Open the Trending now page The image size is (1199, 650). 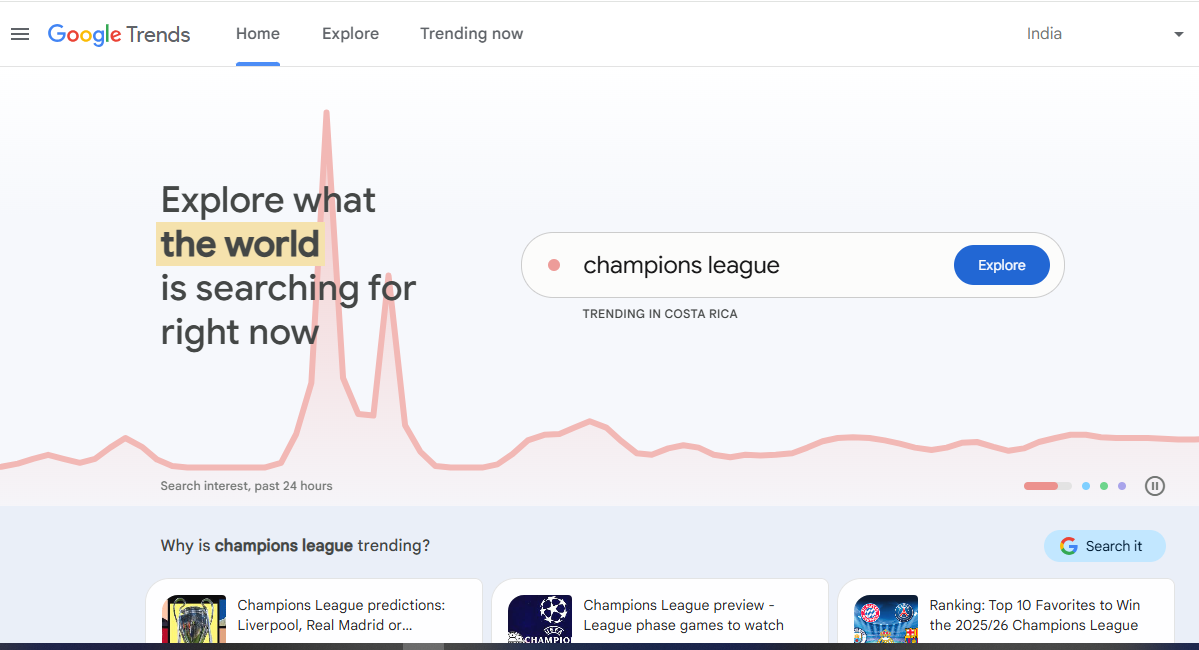471,33
